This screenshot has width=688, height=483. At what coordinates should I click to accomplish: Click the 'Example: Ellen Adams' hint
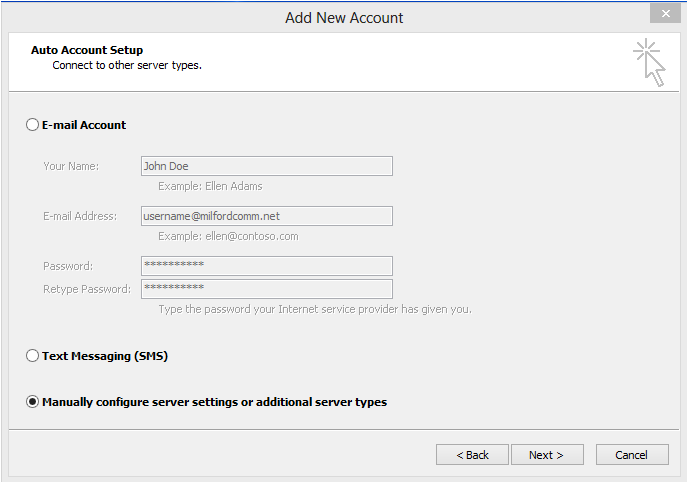click(210, 186)
